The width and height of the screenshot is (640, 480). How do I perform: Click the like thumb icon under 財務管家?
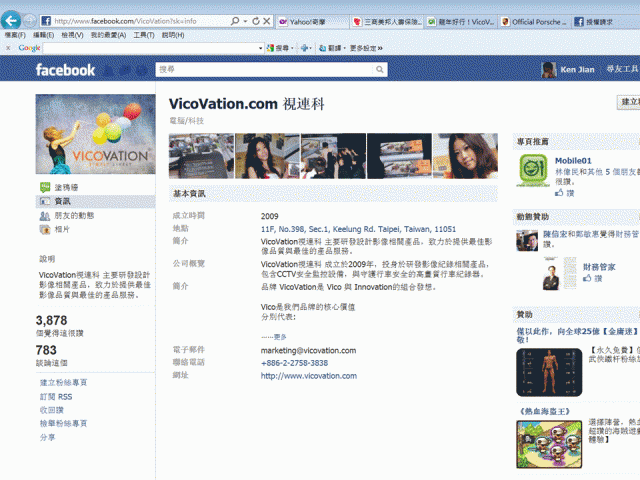pyautogui.click(x=587, y=278)
